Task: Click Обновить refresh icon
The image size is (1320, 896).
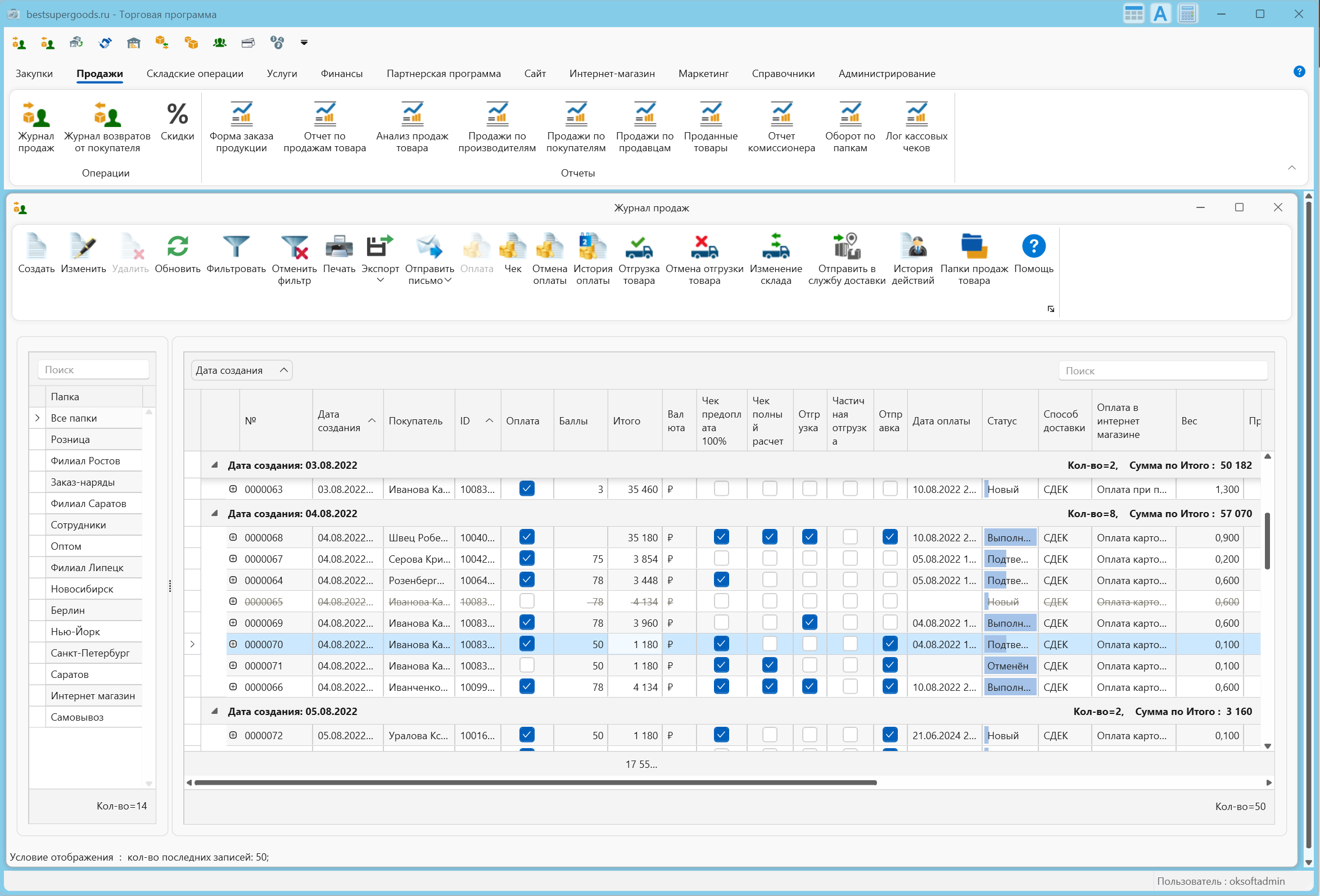Action: [177, 247]
